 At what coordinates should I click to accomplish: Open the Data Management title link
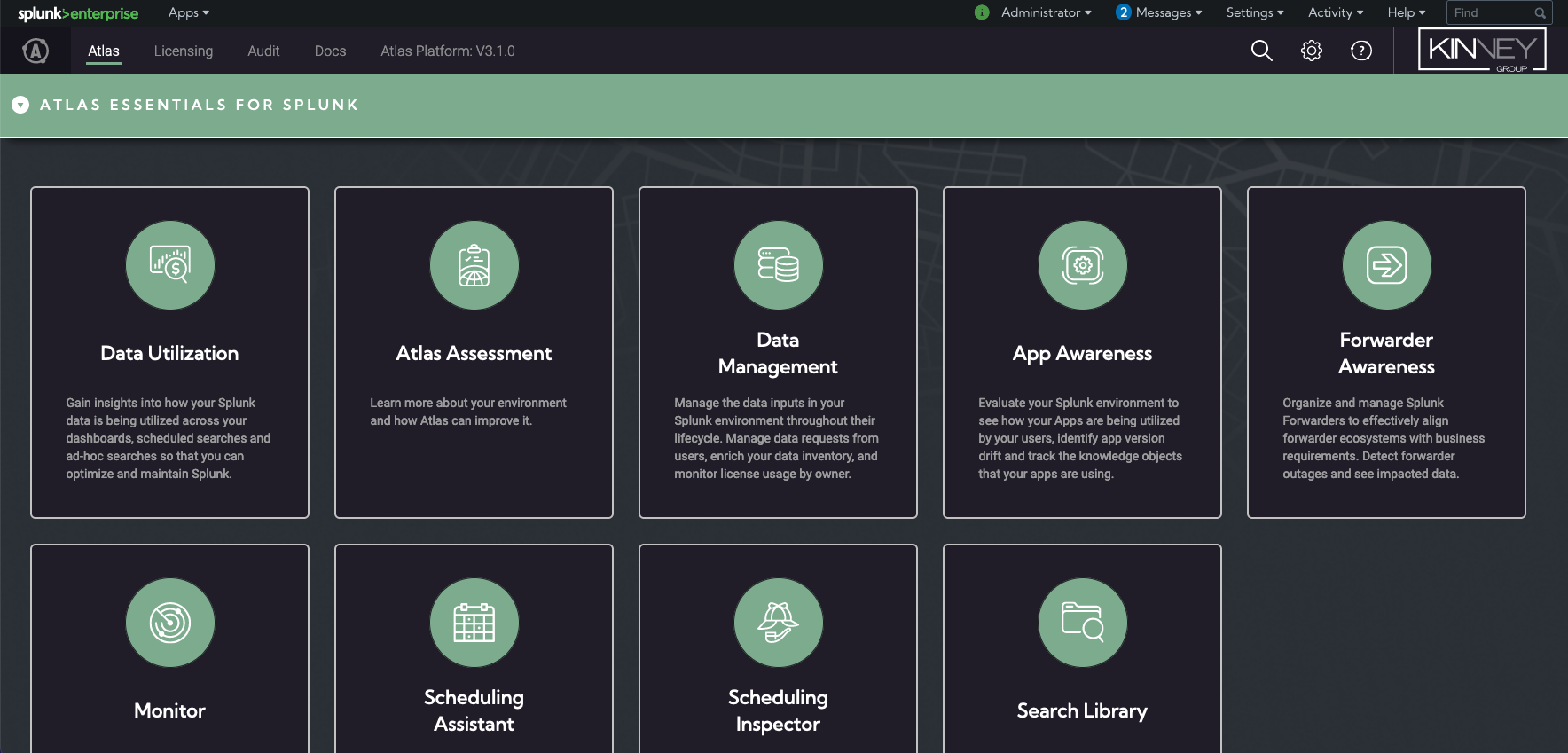(778, 353)
